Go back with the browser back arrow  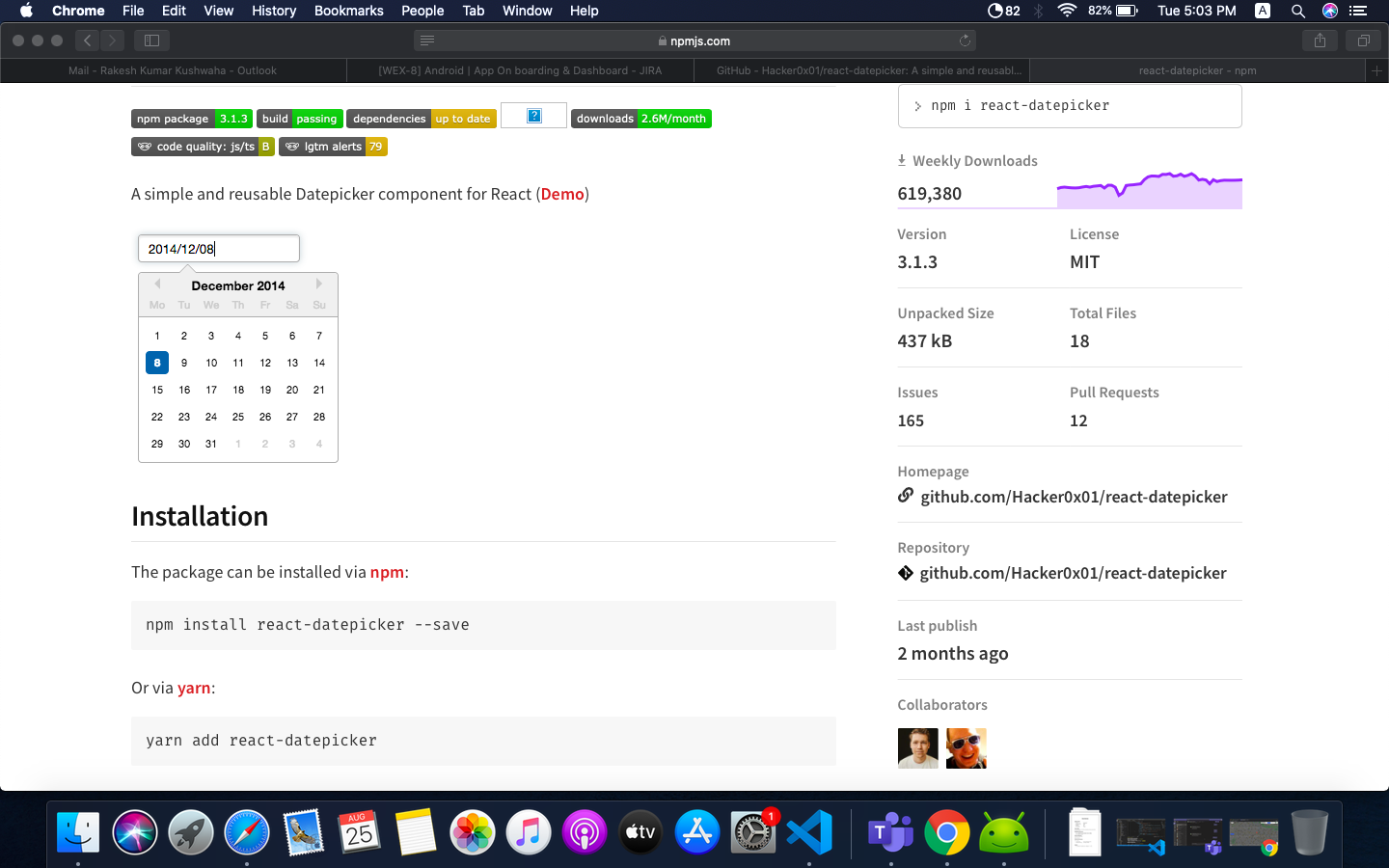click(87, 41)
